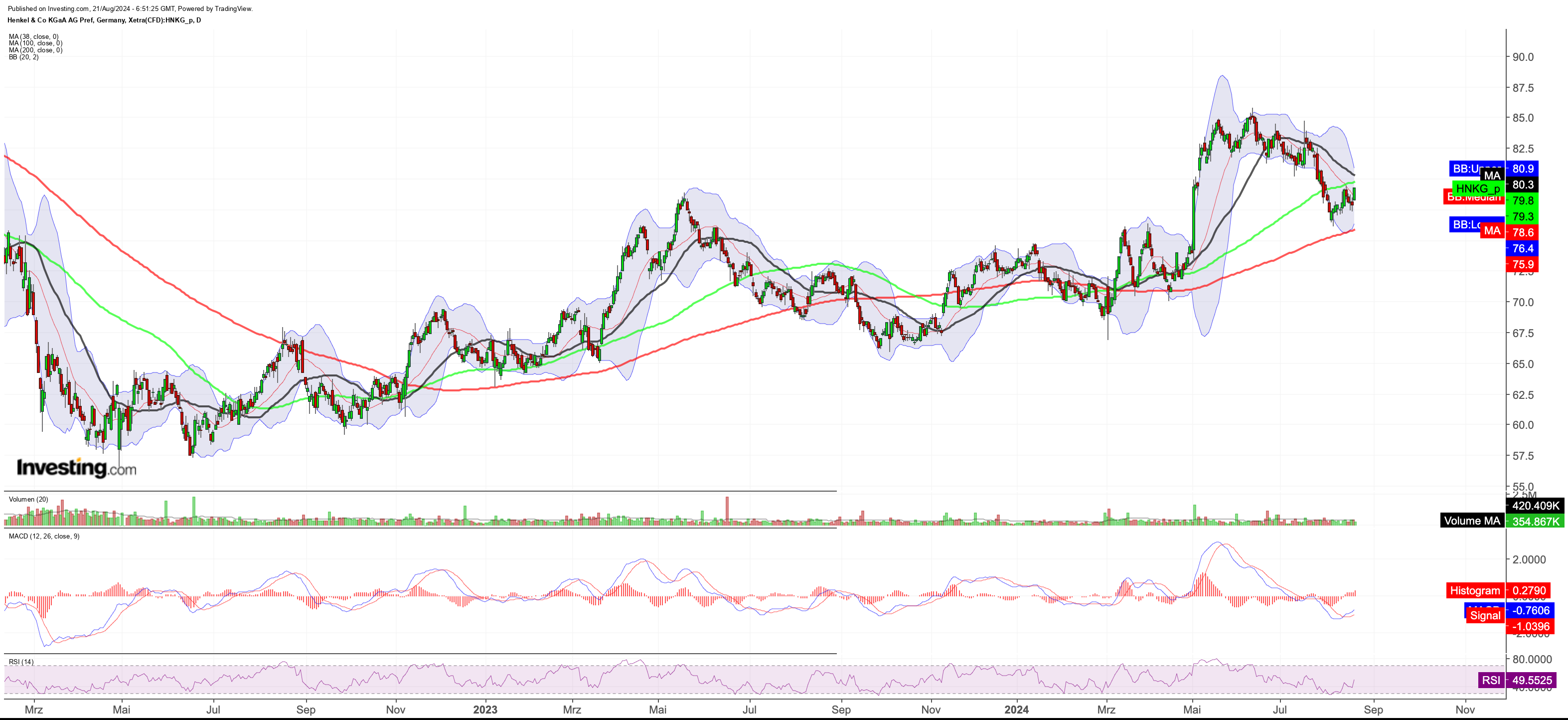Click the red 75.9 MA price tag
The width and height of the screenshot is (1568, 720).
[1522, 264]
